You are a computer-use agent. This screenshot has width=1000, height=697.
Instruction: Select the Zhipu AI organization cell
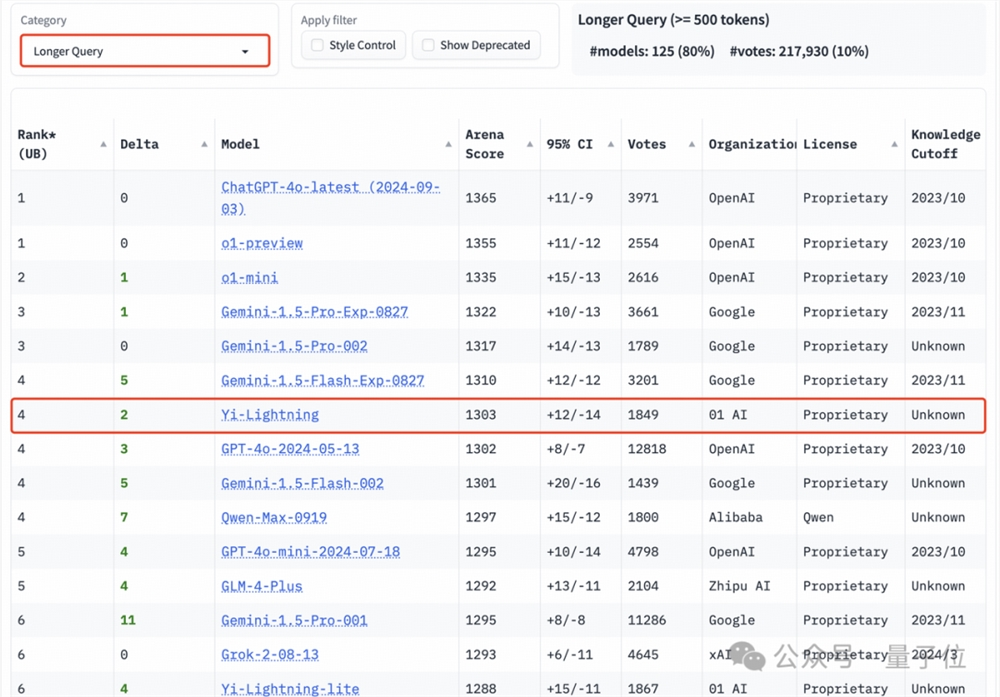[739, 586]
